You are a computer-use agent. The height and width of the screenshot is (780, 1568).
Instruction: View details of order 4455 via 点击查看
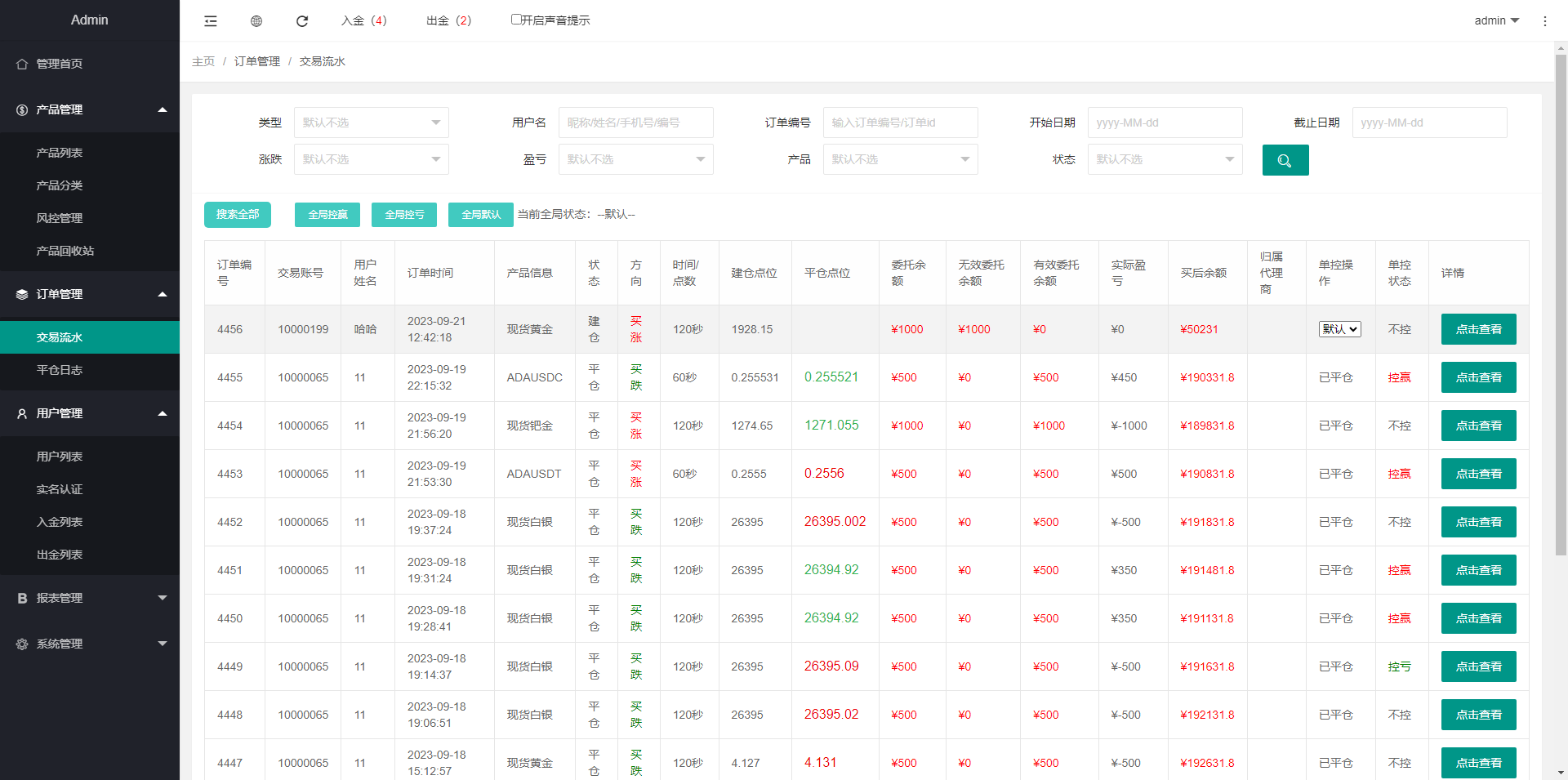pyautogui.click(x=1478, y=377)
